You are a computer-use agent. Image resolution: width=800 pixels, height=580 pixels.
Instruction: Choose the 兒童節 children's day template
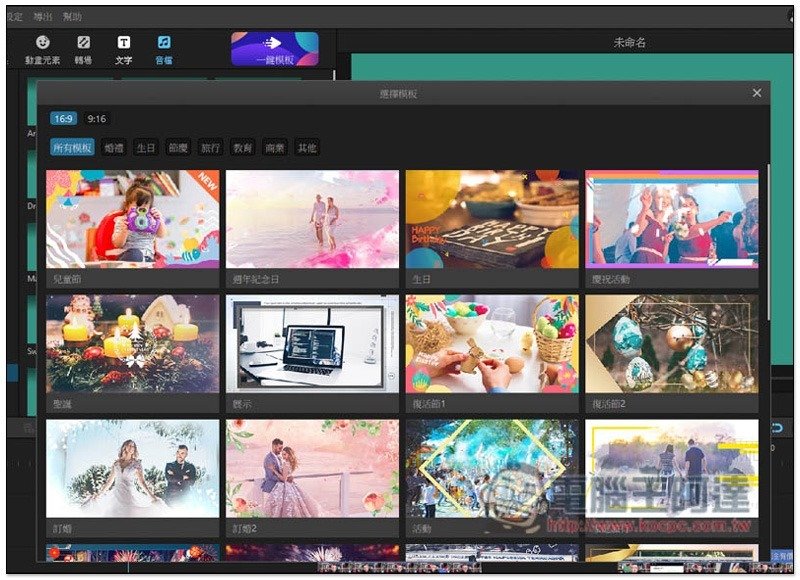pos(132,220)
